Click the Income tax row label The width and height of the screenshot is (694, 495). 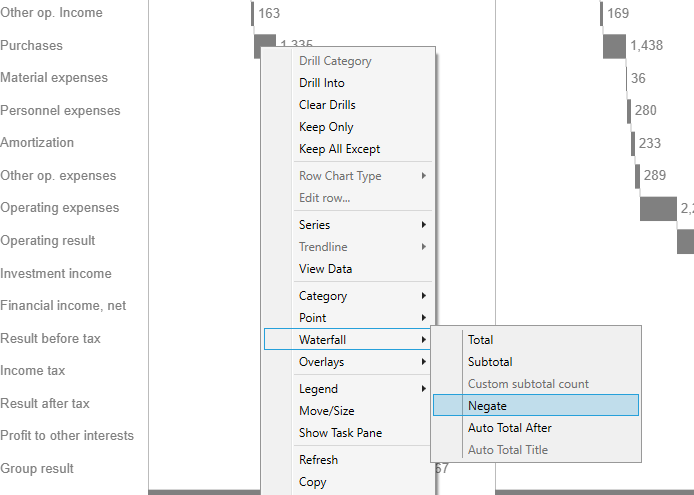point(33,371)
